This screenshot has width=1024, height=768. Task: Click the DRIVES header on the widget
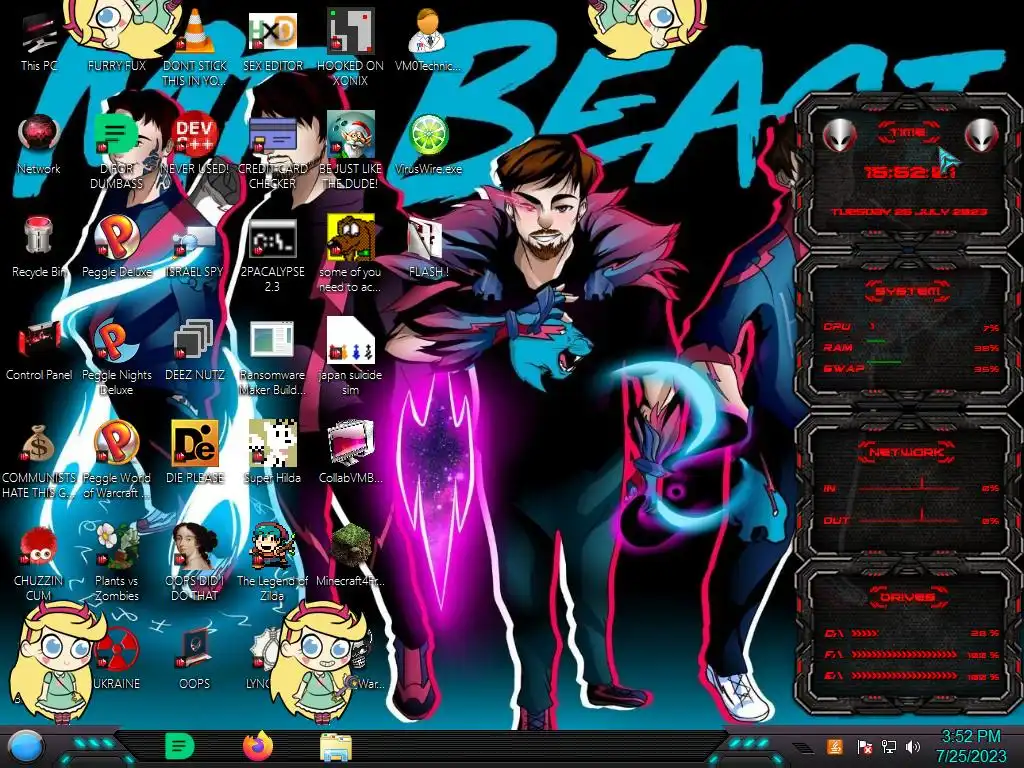[x=908, y=597]
